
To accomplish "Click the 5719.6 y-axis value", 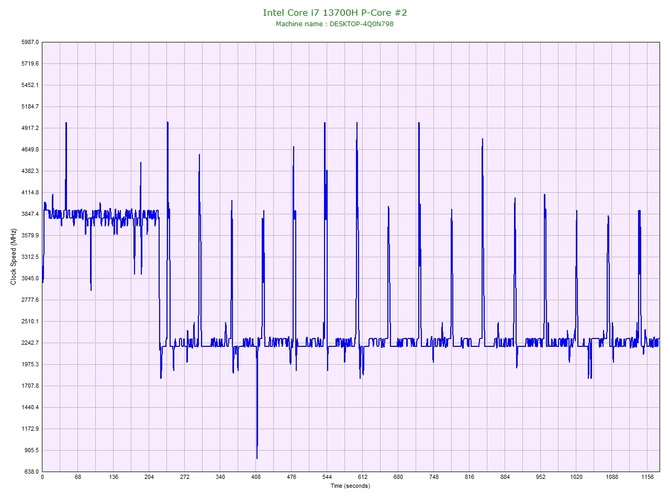I will [30, 64].
